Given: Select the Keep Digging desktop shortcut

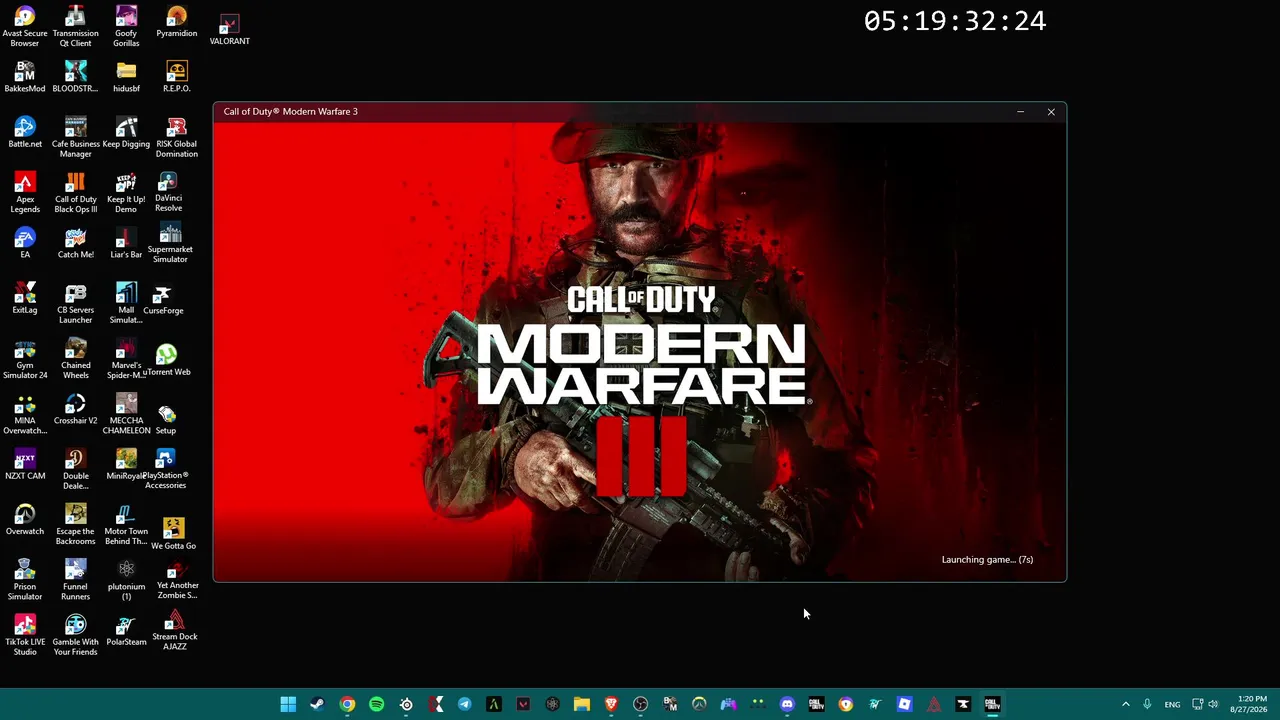Looking at the screenshot, I should [126, 132].
